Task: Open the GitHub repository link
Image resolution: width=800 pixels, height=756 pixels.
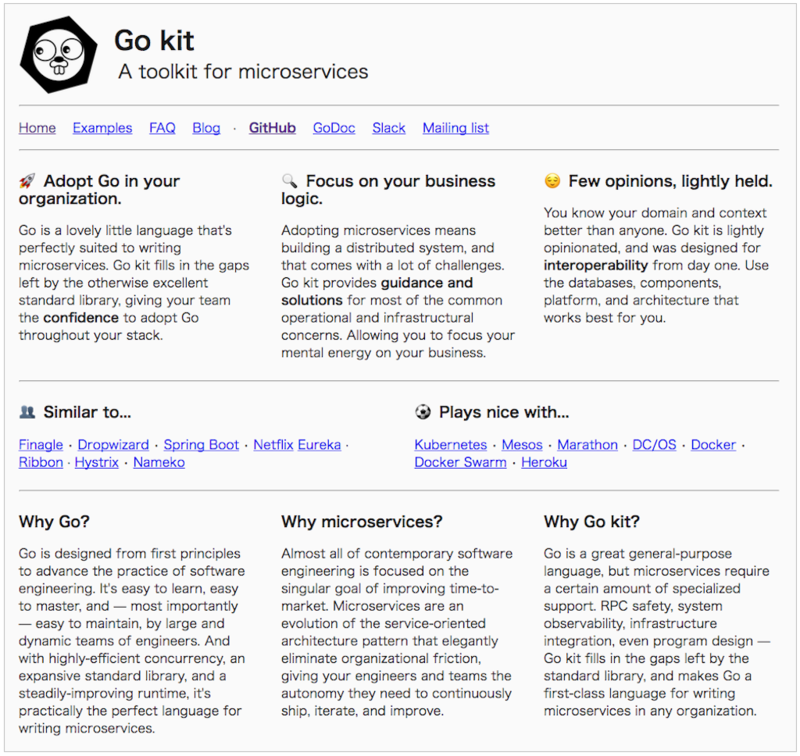Action: (272, 128)
